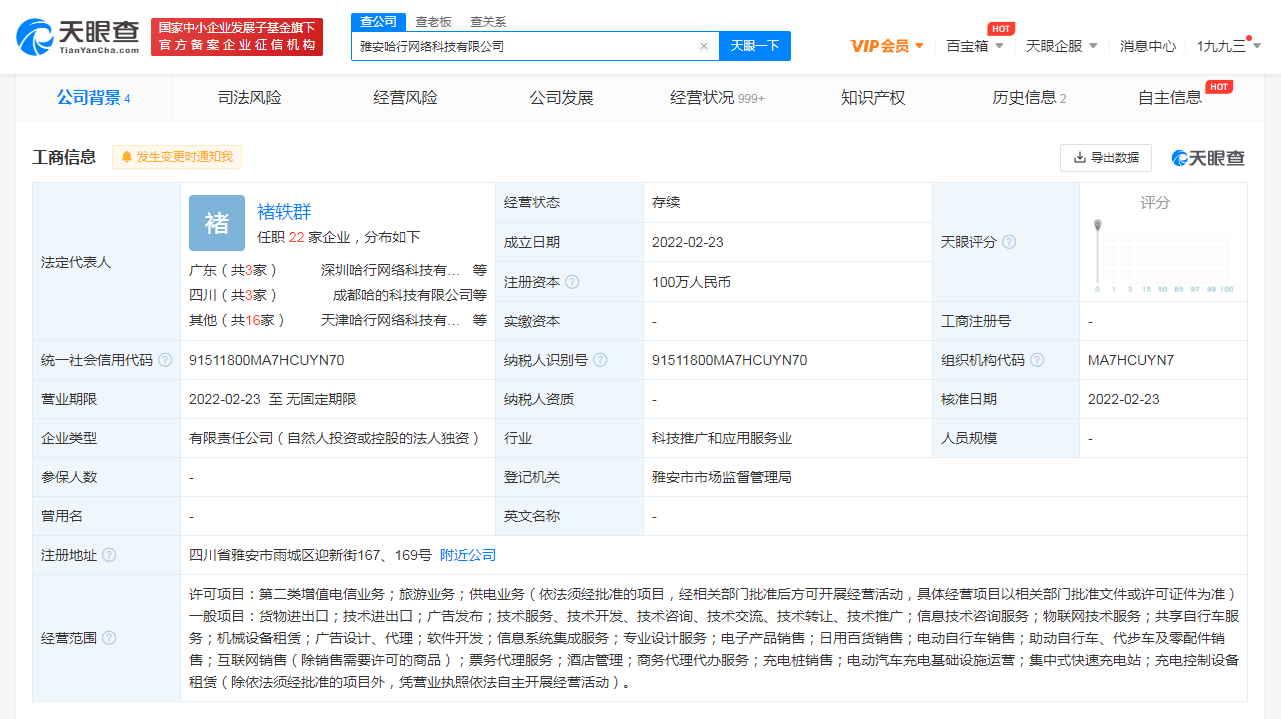
Task: Open legal representative 褚轶群 link
Action: 285,212
